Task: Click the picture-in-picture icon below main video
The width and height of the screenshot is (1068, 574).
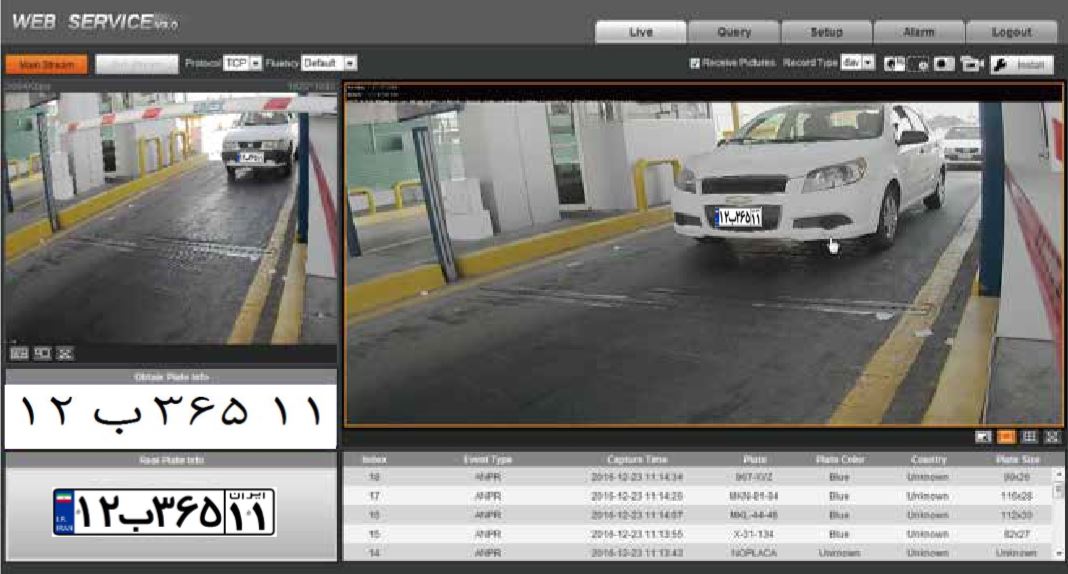Action: click(x=983, y=436)
